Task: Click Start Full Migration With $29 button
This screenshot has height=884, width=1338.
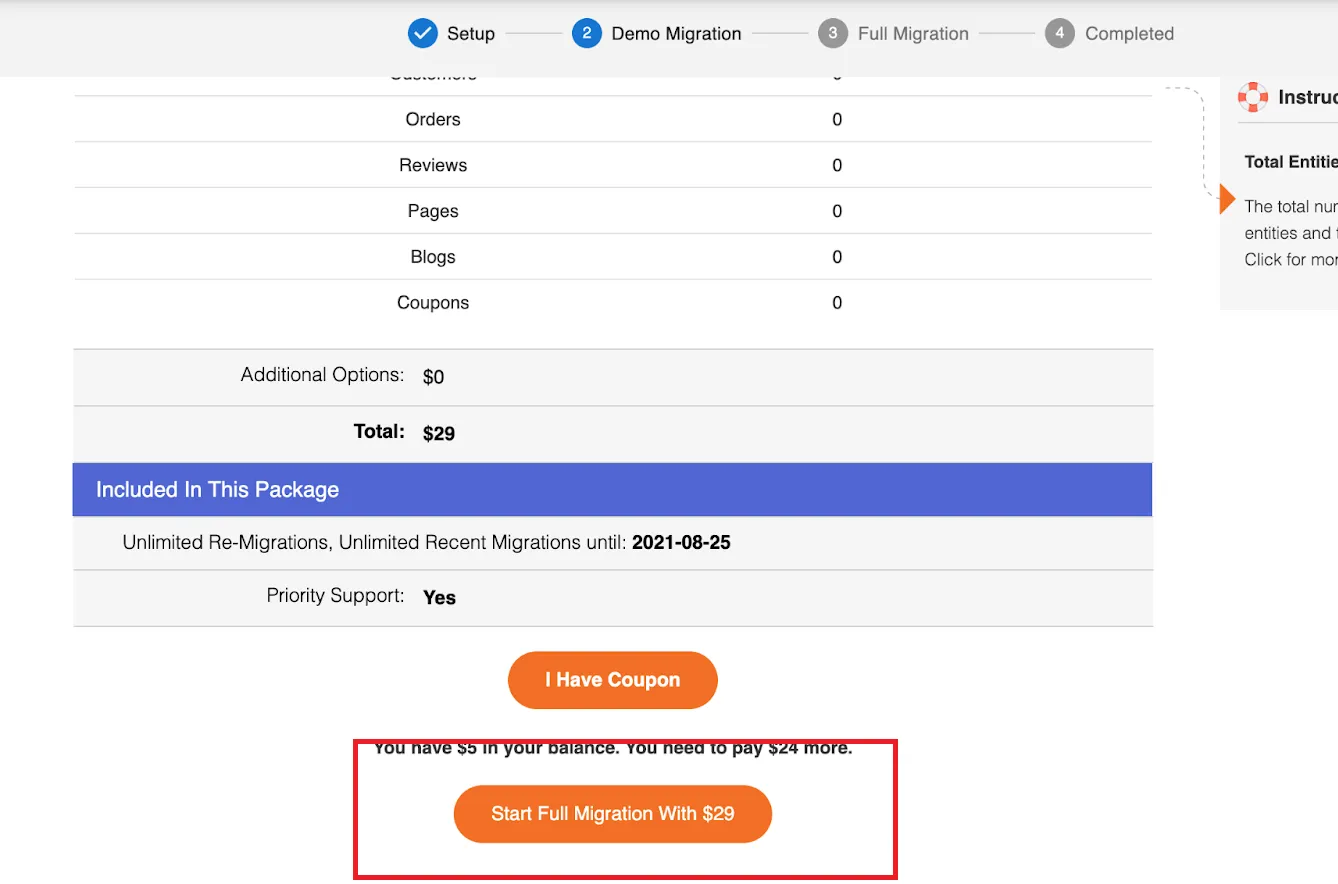Action: click(613, 814)
